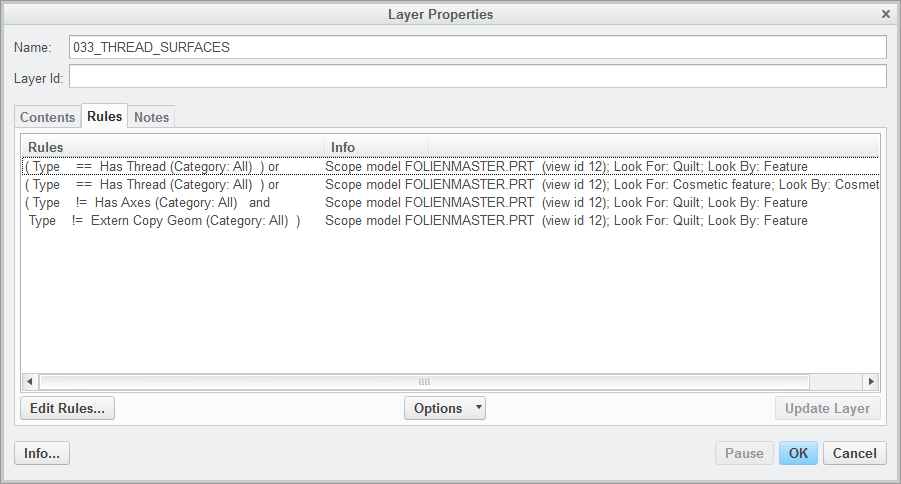Cancel the layer properties changes

[854, 453]
